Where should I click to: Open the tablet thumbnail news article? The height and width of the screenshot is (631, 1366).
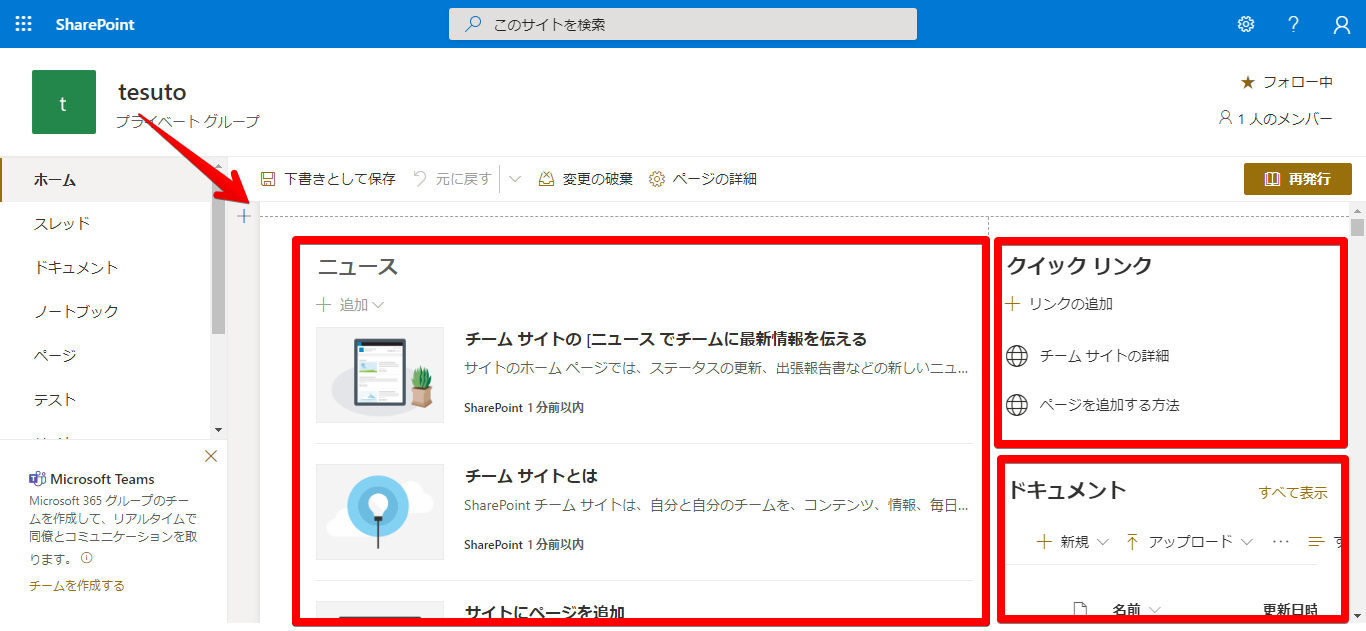click(380, 375)
